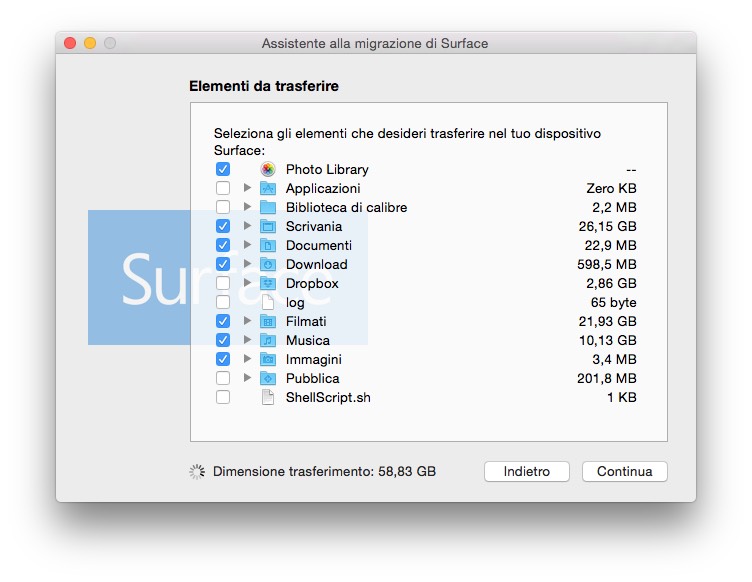Expand the Immagini disclosure triangle
Viewport: 752px width, 582px height.
click(247, 359)
